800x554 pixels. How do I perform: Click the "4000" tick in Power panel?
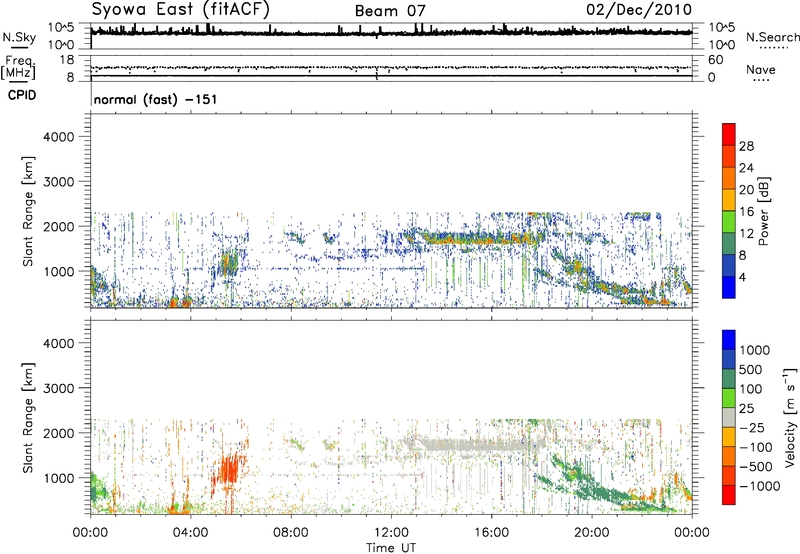59,137
